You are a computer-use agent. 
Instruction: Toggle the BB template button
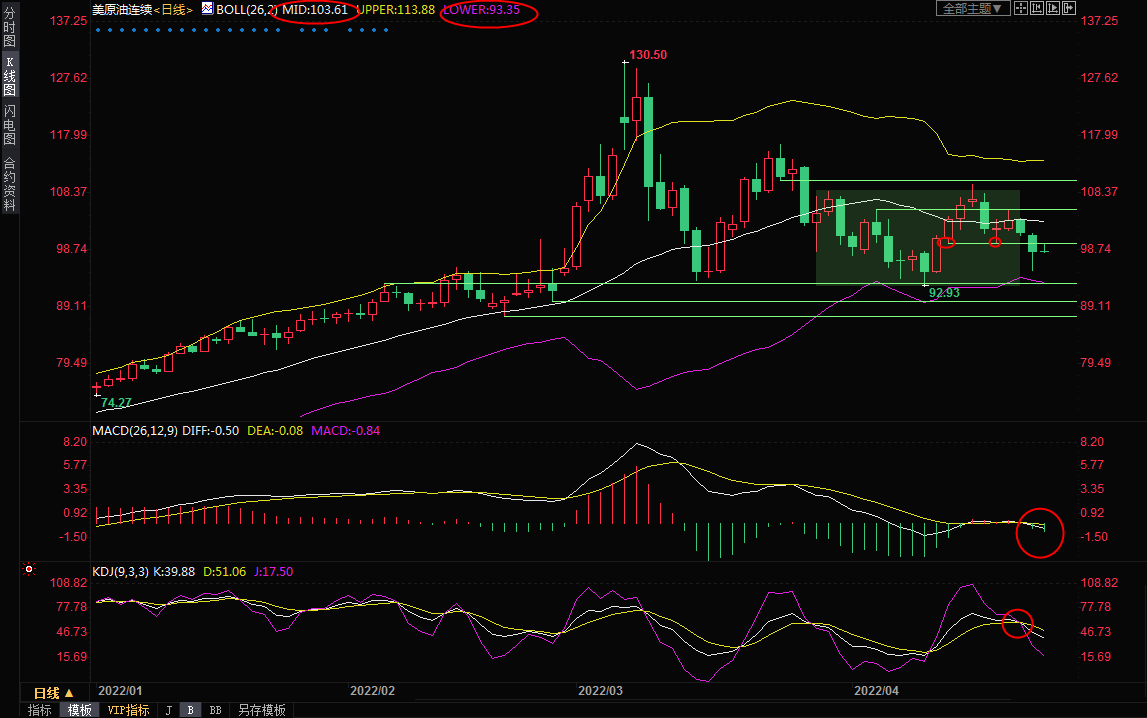click(214, 710)
